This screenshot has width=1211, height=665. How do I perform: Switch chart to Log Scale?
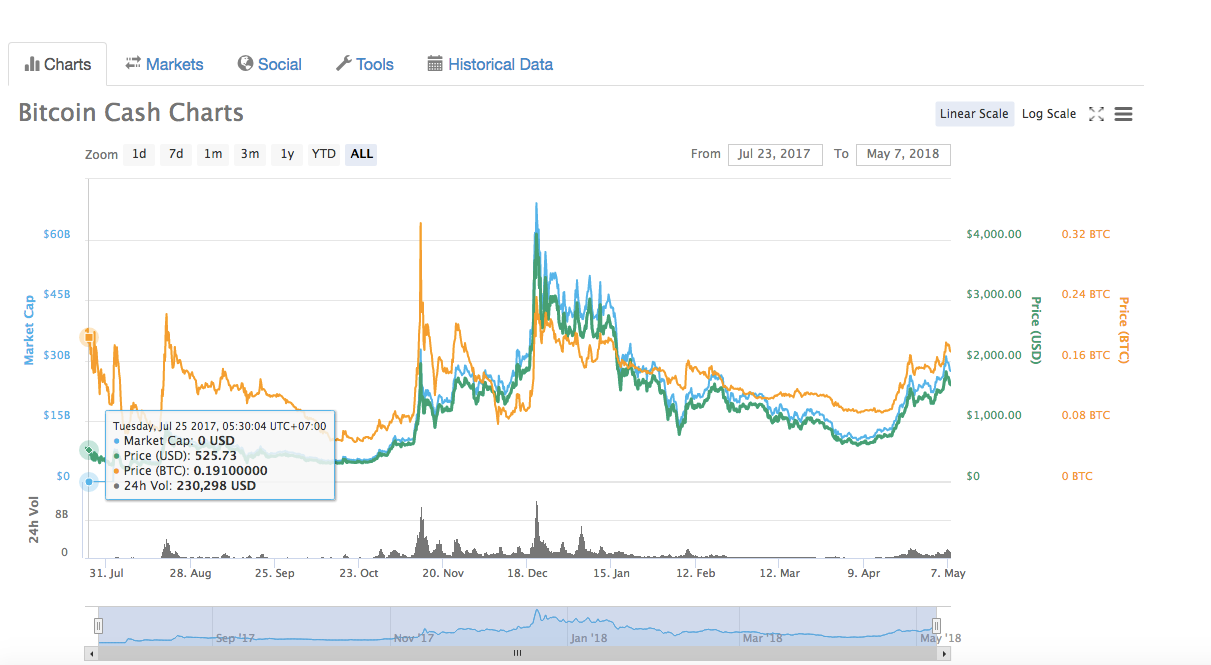[x=1049, y=114]
